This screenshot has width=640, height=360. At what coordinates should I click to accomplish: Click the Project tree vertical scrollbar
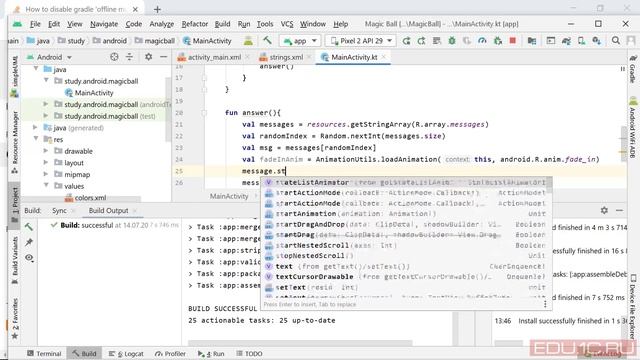168,108
